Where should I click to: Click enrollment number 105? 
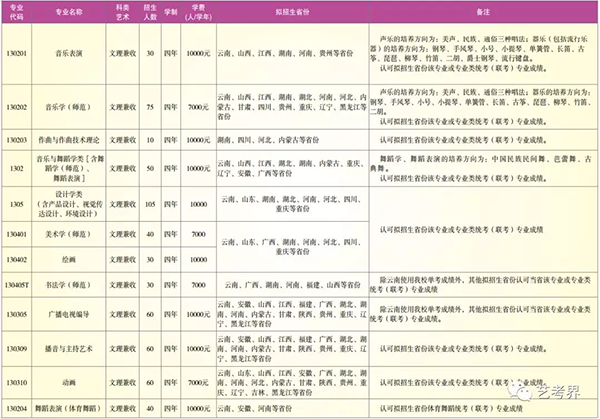tap(150, 204)
